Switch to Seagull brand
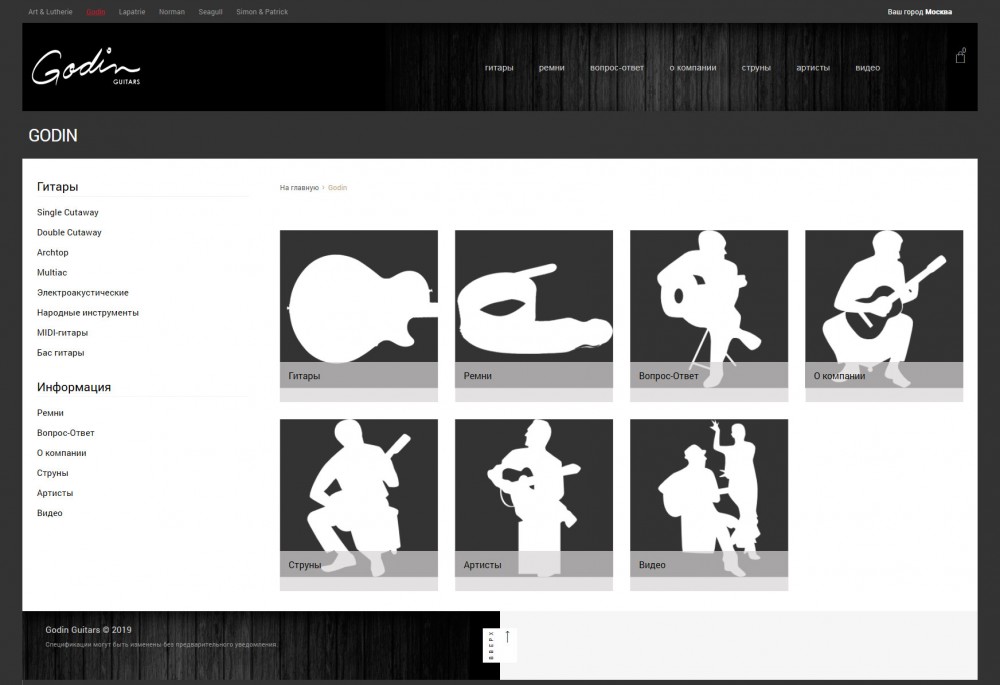Viewport: 1000px width, 685px height. tap(210, 12)
